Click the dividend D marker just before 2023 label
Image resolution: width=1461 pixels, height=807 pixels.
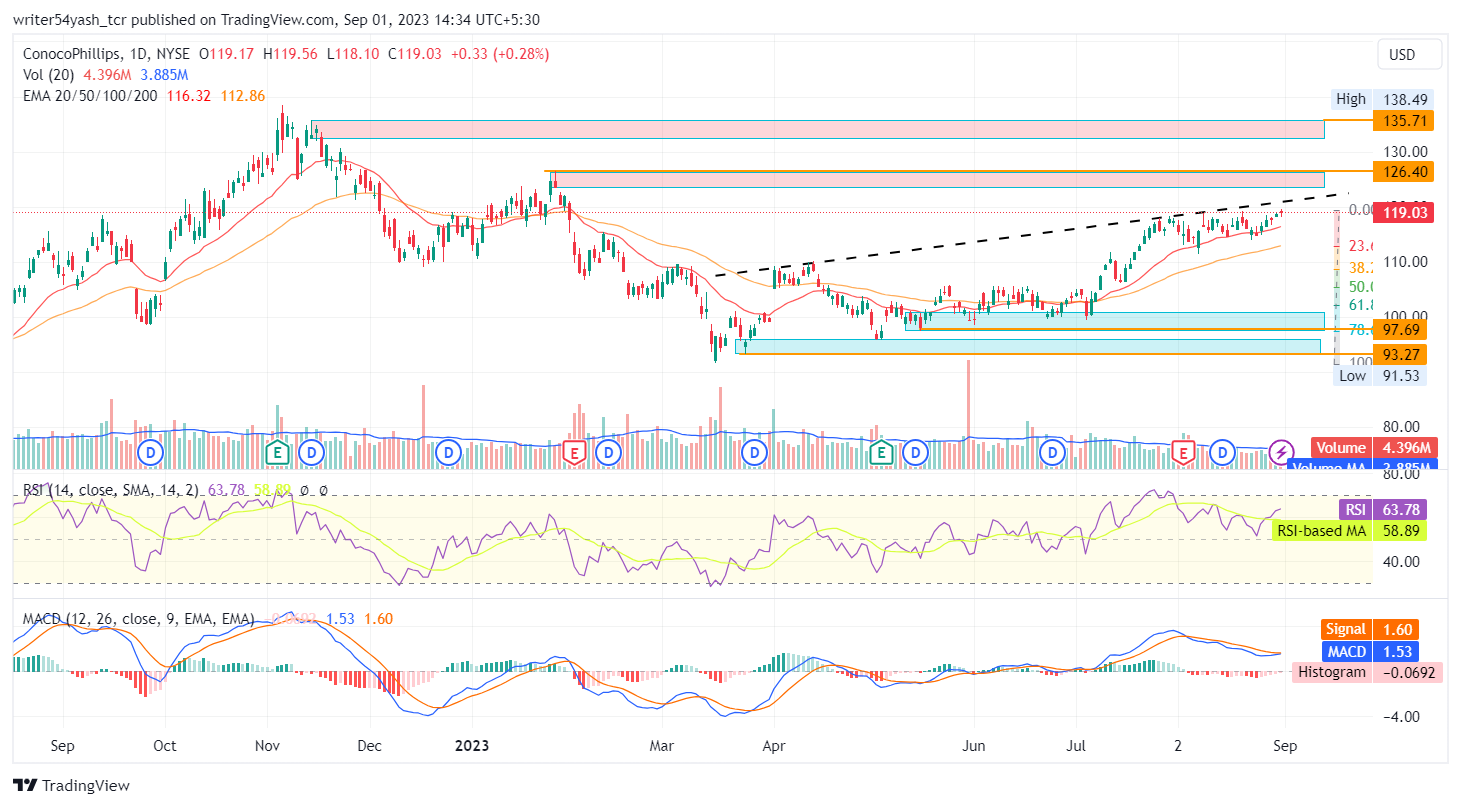click(x=449, y=453)
